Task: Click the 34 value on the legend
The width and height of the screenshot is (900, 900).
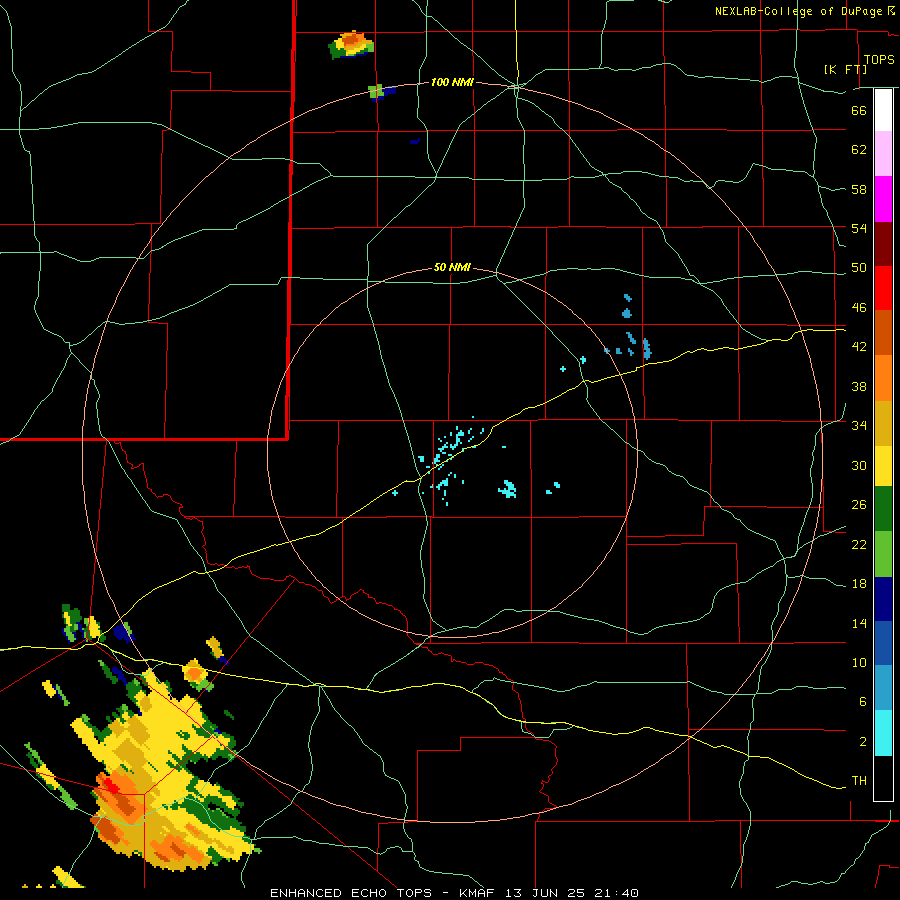Action: coord(859,426)
